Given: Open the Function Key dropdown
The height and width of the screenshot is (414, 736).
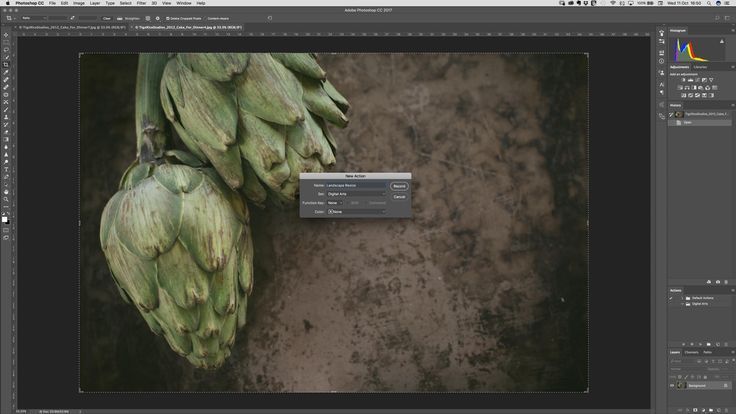Looking at the screenshot, I should pos(335,203).
